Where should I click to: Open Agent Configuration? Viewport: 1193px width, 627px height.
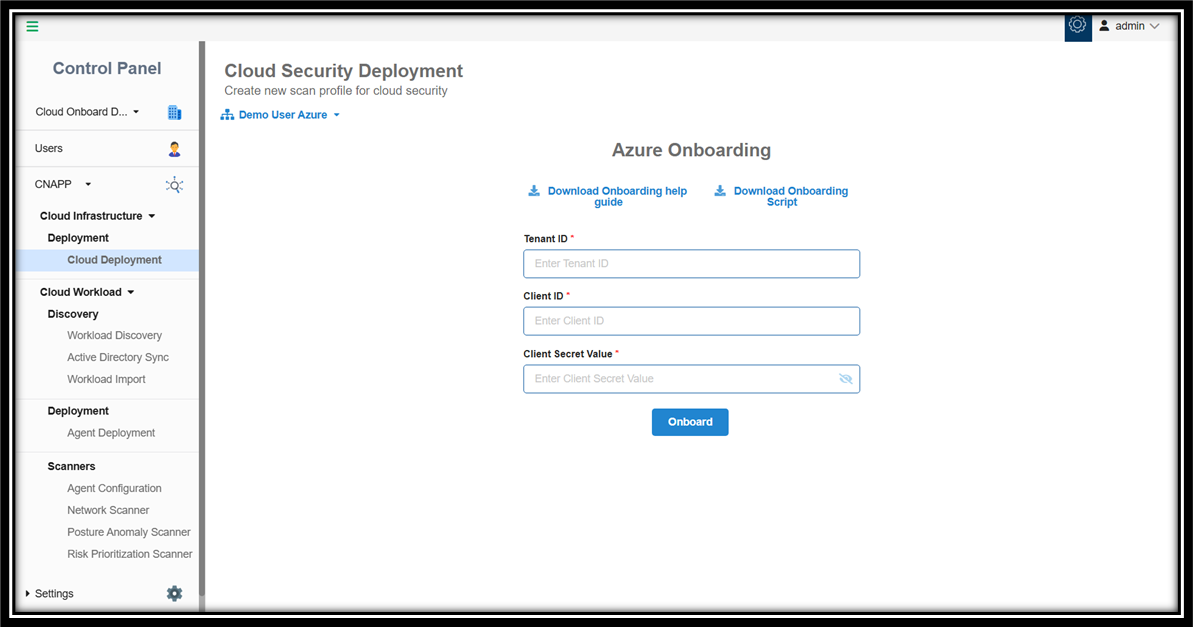click(114, 489)
